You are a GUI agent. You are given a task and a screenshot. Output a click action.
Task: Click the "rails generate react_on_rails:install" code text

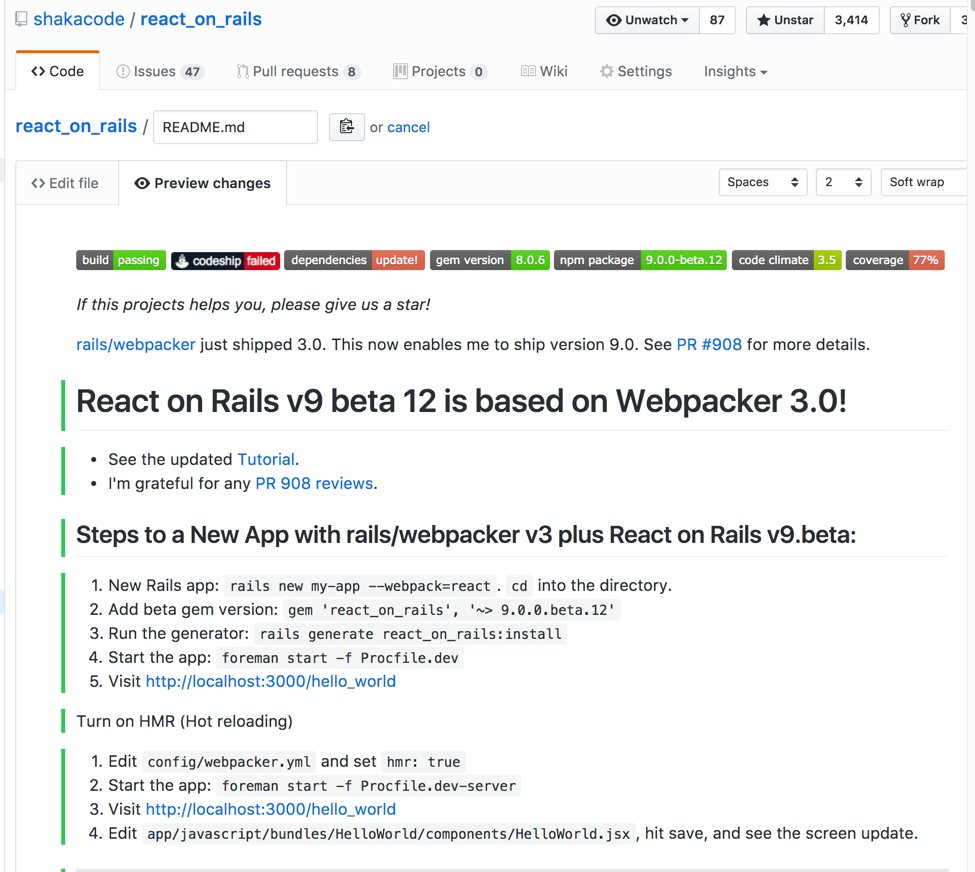coord(410,634)
